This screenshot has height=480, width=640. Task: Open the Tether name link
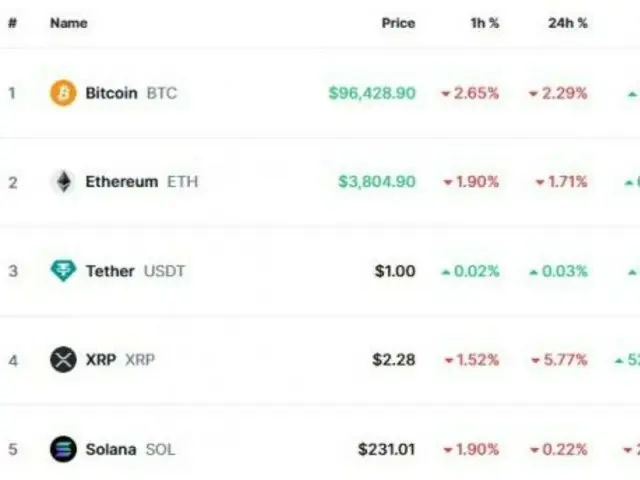click(110, 271)
